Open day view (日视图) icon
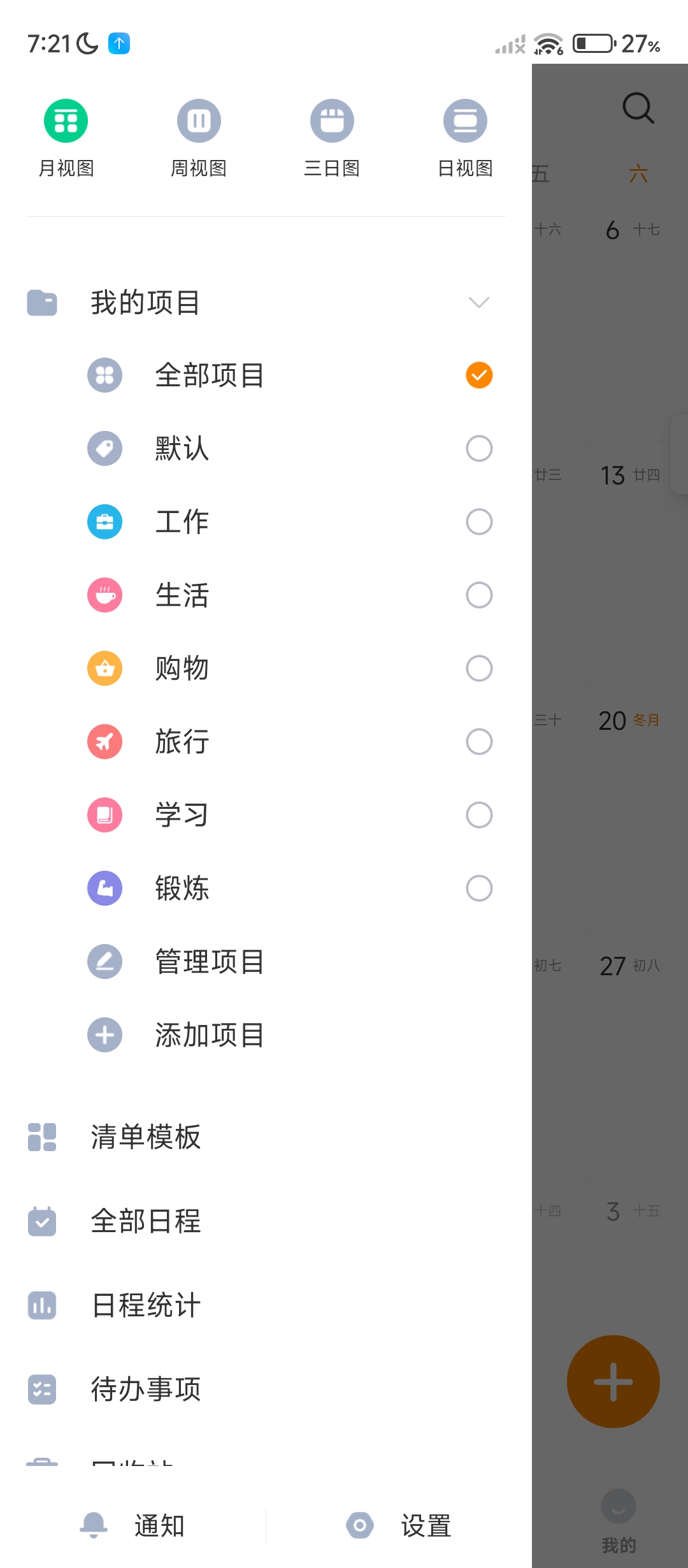This screenshot has width=688, height=1568. [x=465, y=121]
